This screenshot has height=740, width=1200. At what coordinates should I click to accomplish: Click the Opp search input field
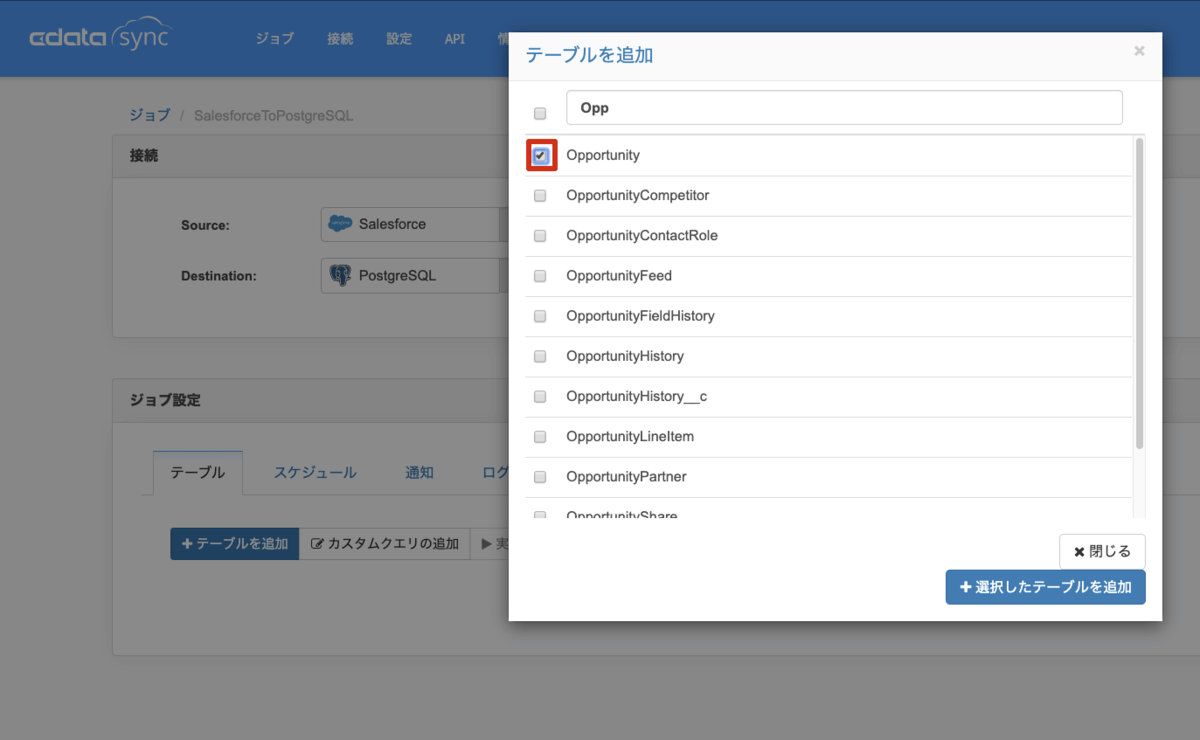click(844, 108)
